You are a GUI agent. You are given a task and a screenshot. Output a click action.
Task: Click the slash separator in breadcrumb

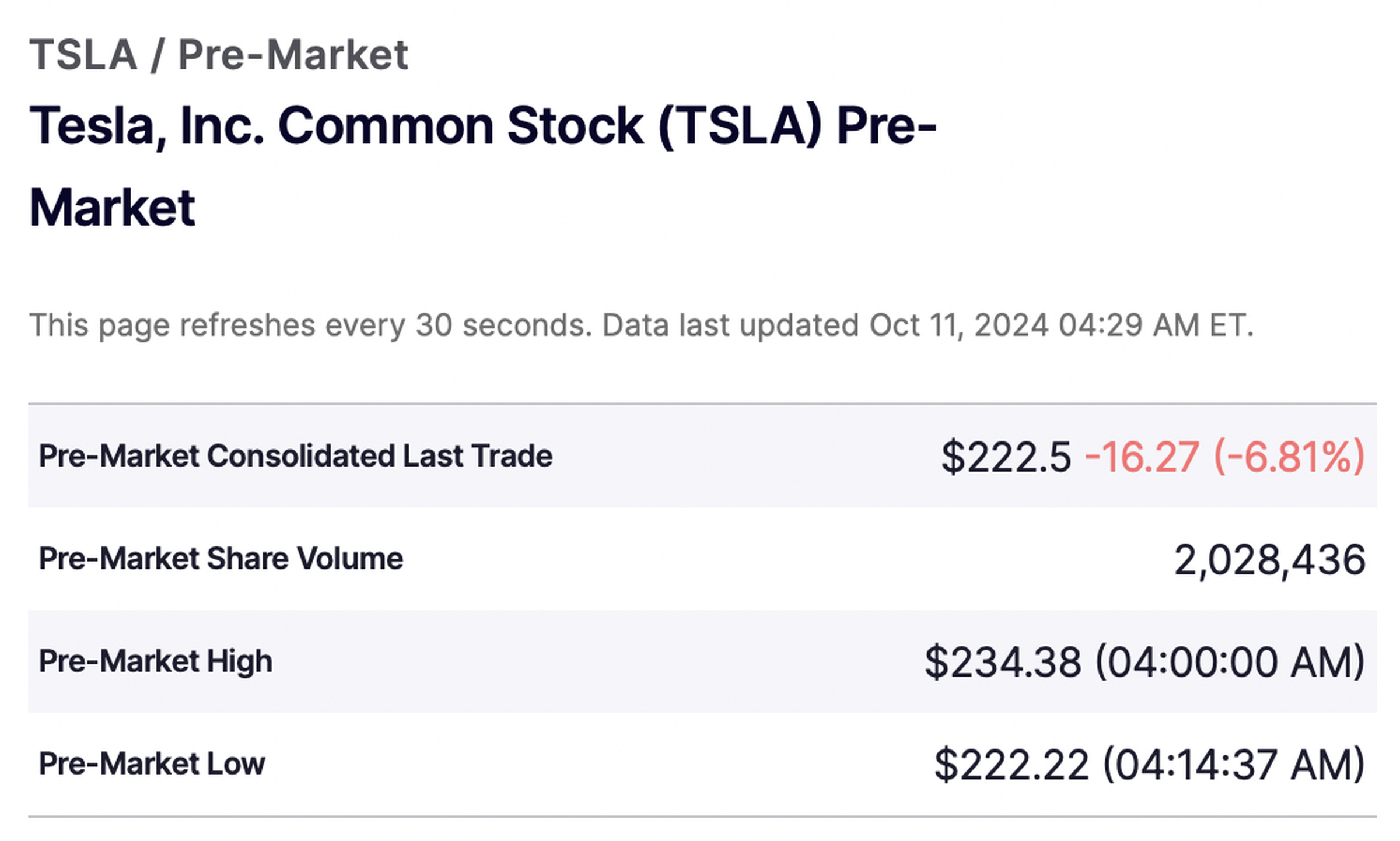[156, 56]
